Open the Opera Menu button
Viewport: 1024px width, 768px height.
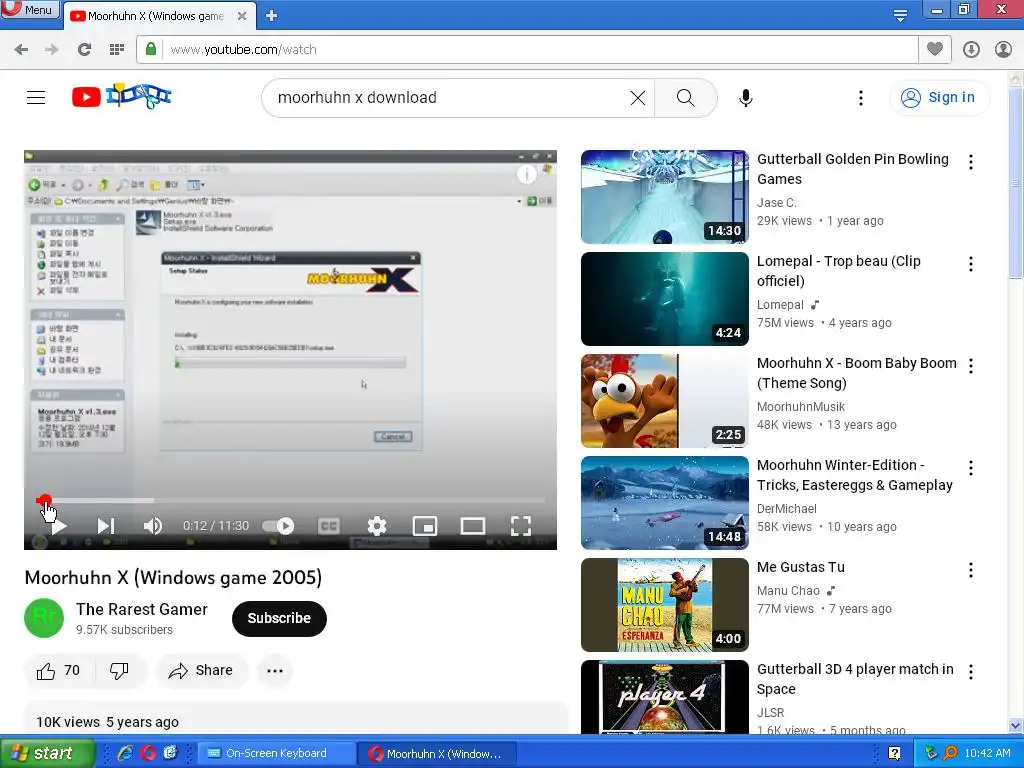tap(30, 9)
